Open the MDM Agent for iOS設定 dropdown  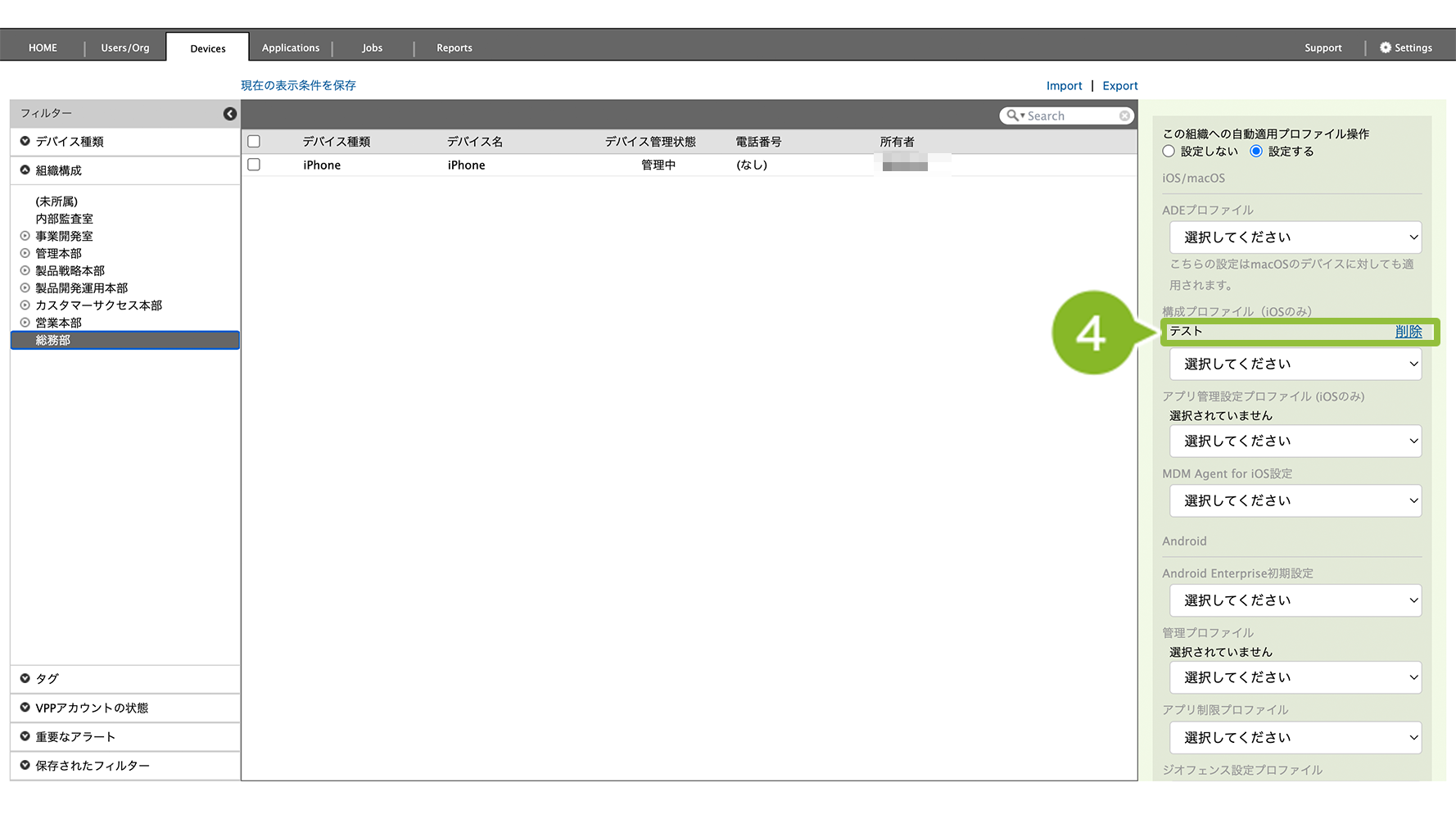(x=1295, y=500)
